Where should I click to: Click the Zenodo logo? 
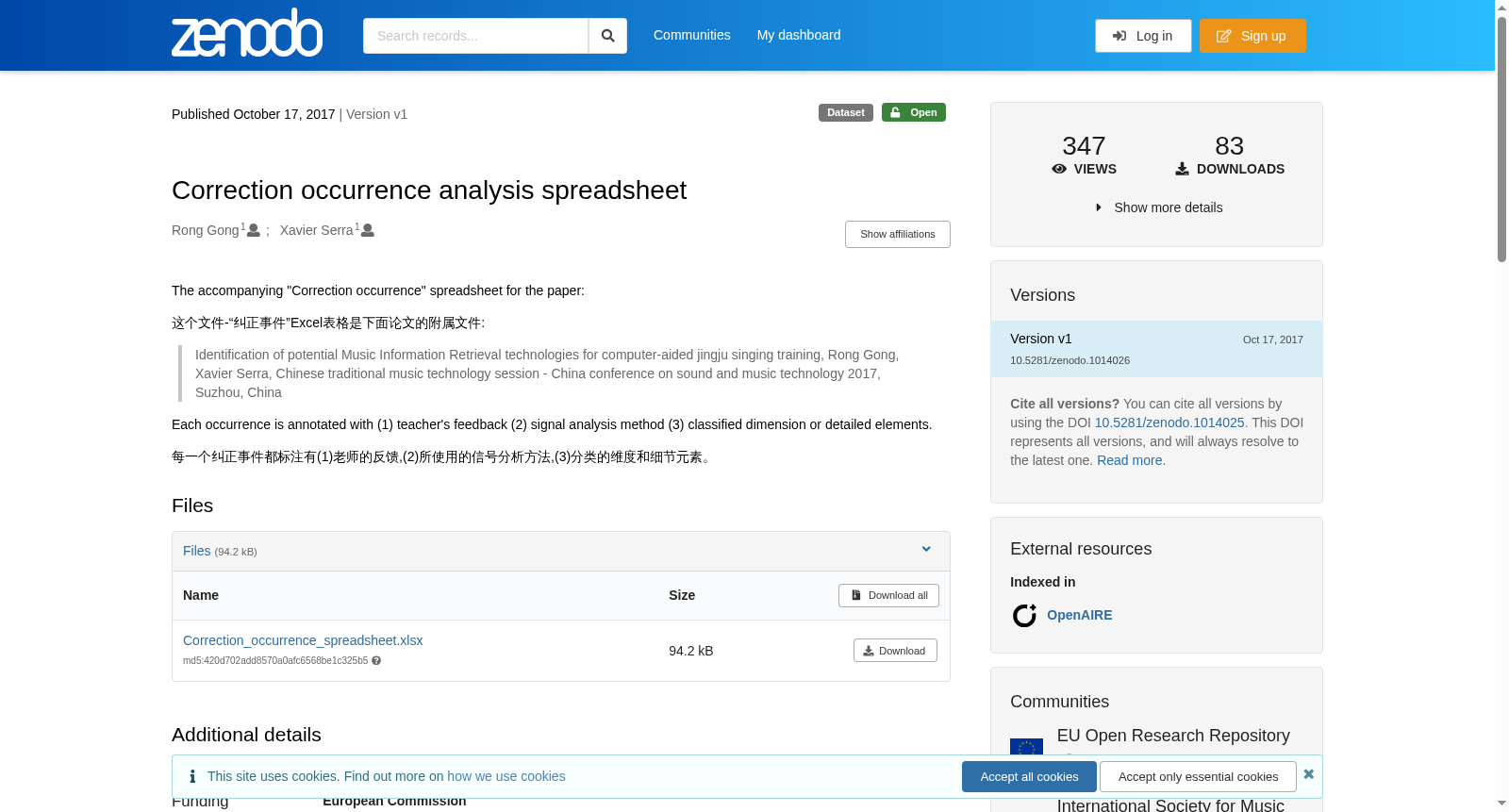coord(247,34)
